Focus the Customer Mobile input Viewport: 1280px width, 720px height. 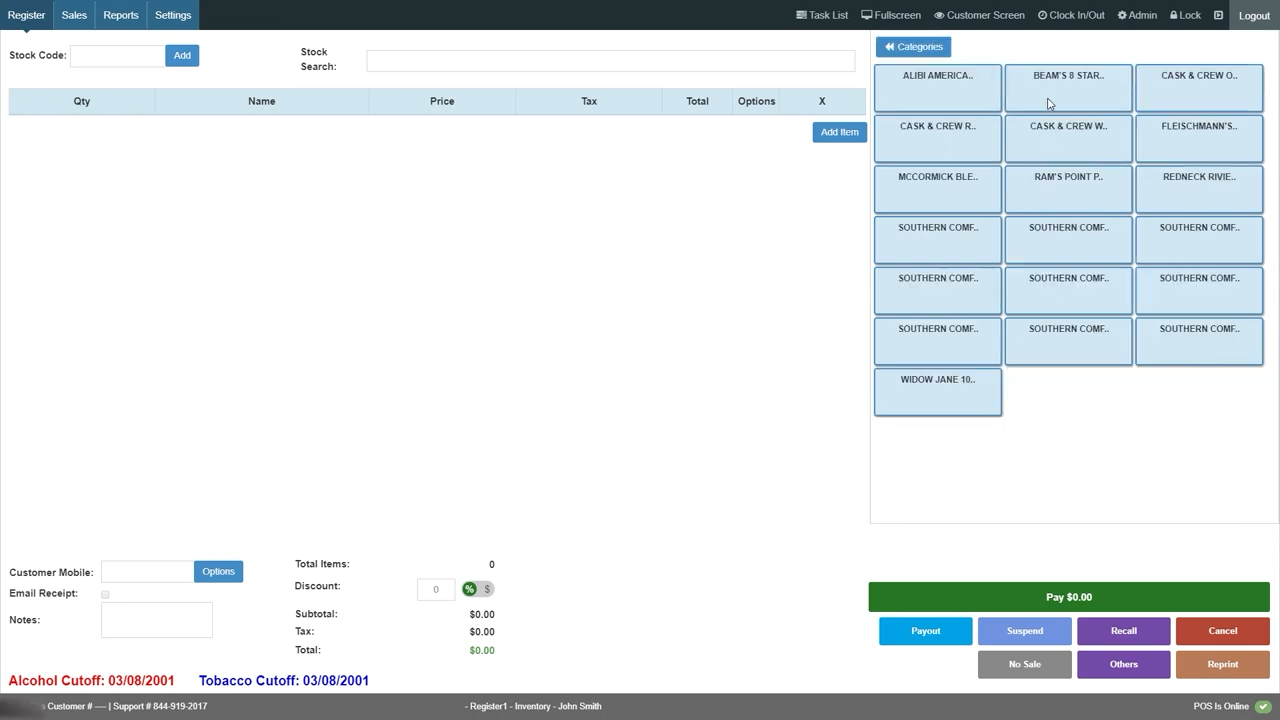[147, 572]
